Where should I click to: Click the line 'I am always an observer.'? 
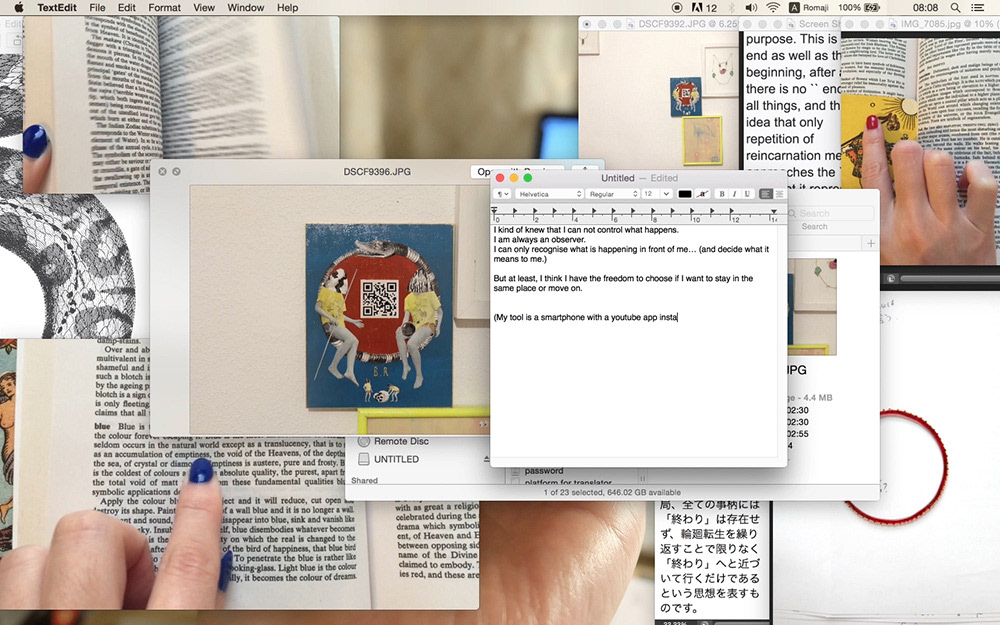pyautogui.click(x=540, y=240)
